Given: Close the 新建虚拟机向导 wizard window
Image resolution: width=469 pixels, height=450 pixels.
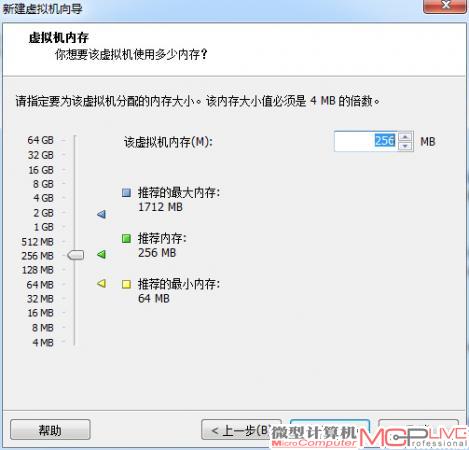Looking at the screenshot, I should 445,6.
